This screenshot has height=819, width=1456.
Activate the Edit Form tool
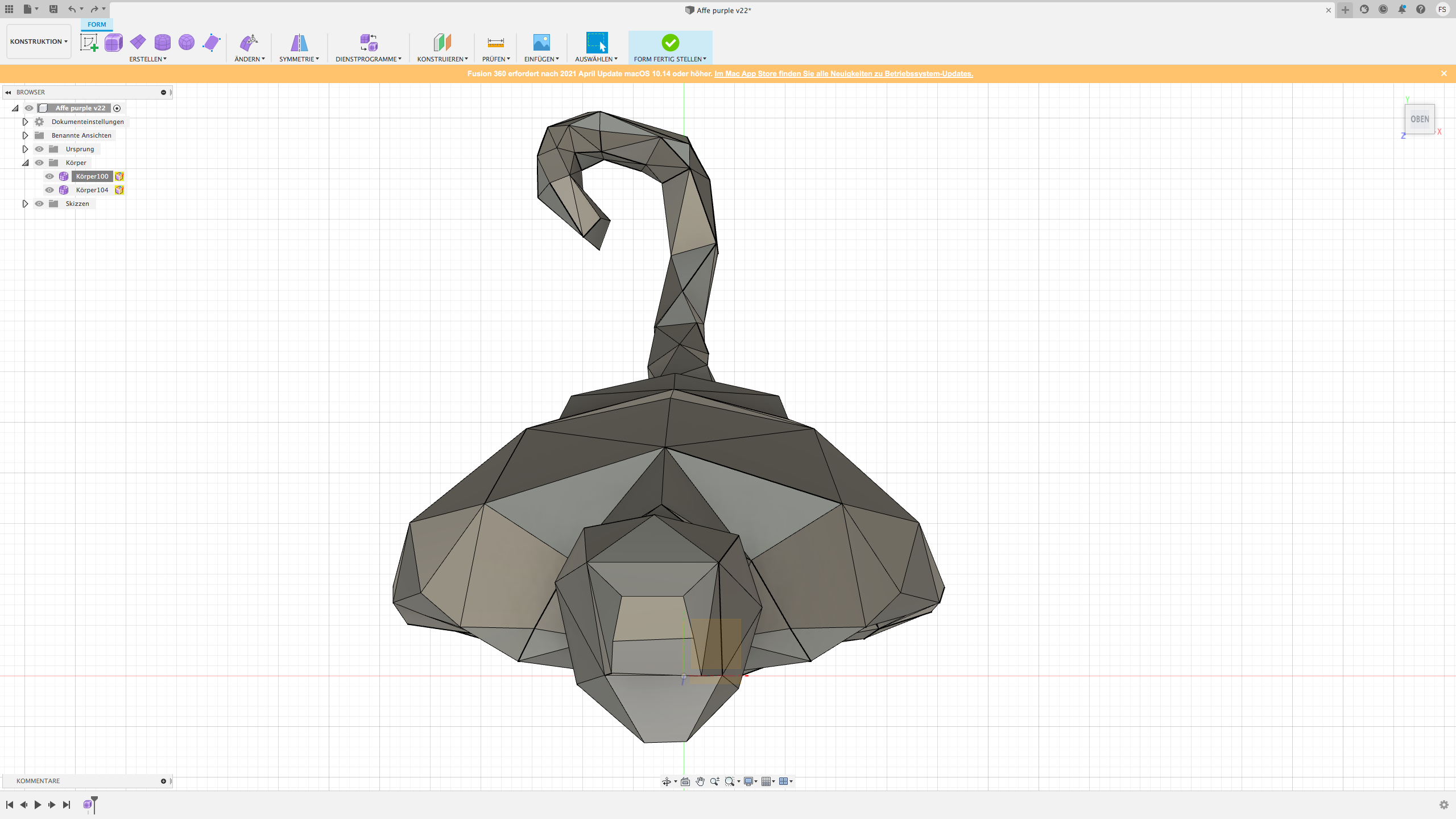[x=249, y=43]
